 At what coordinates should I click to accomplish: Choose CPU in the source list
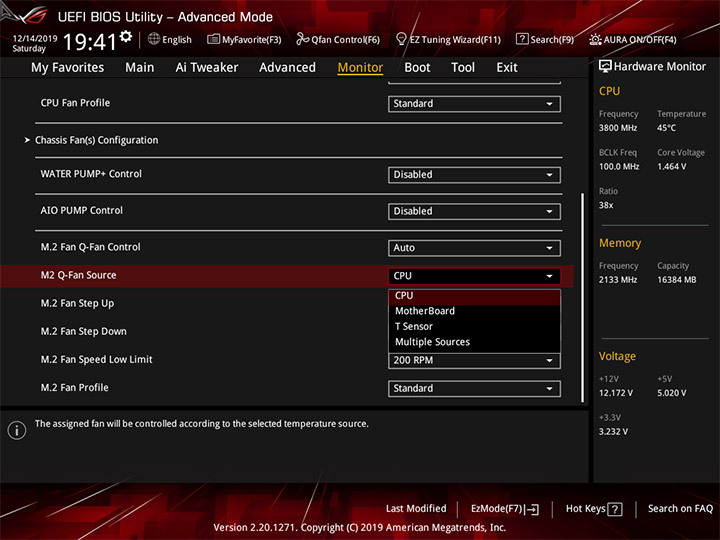(474, 296)
